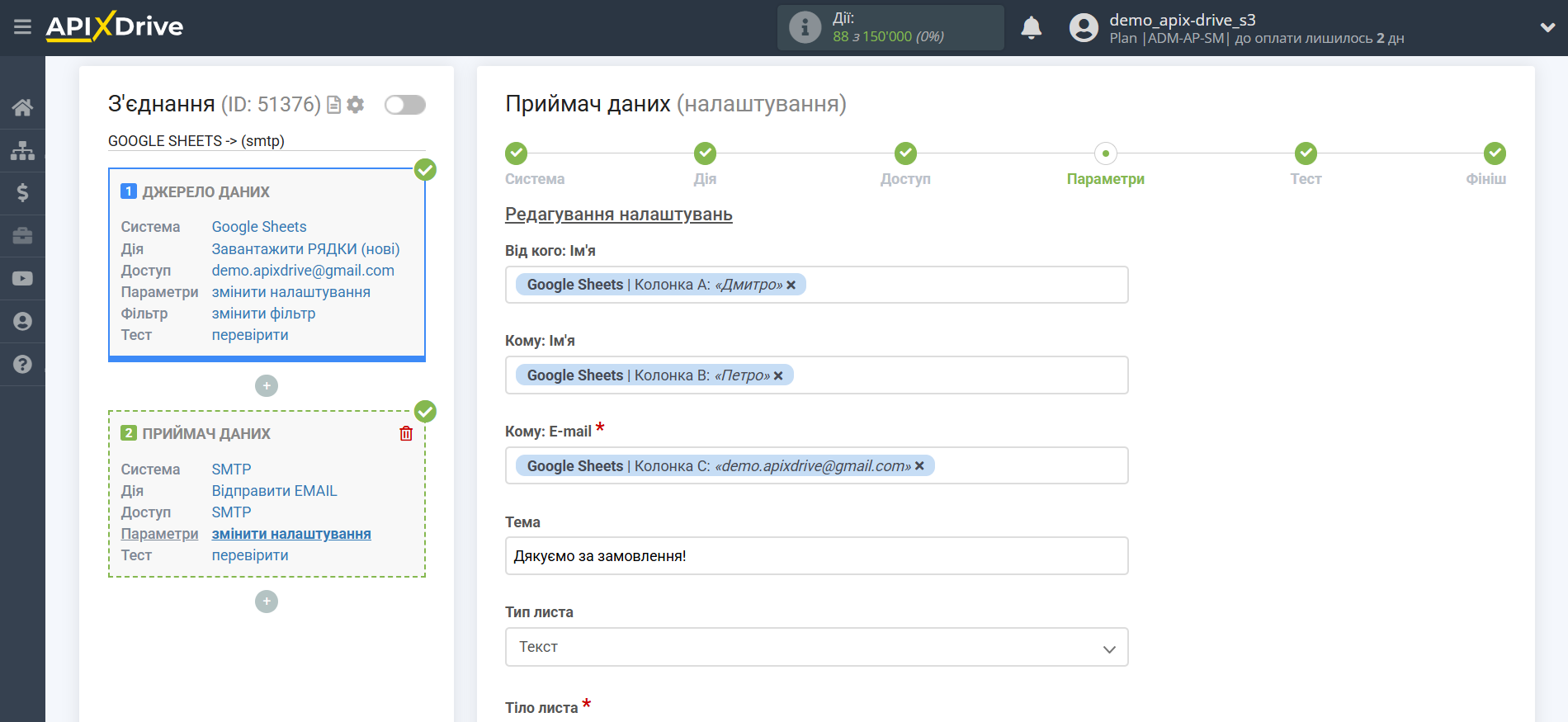Open billing dollar sidebar icon
Viewport: 1568px width, 722px height.
coord(22,193)
